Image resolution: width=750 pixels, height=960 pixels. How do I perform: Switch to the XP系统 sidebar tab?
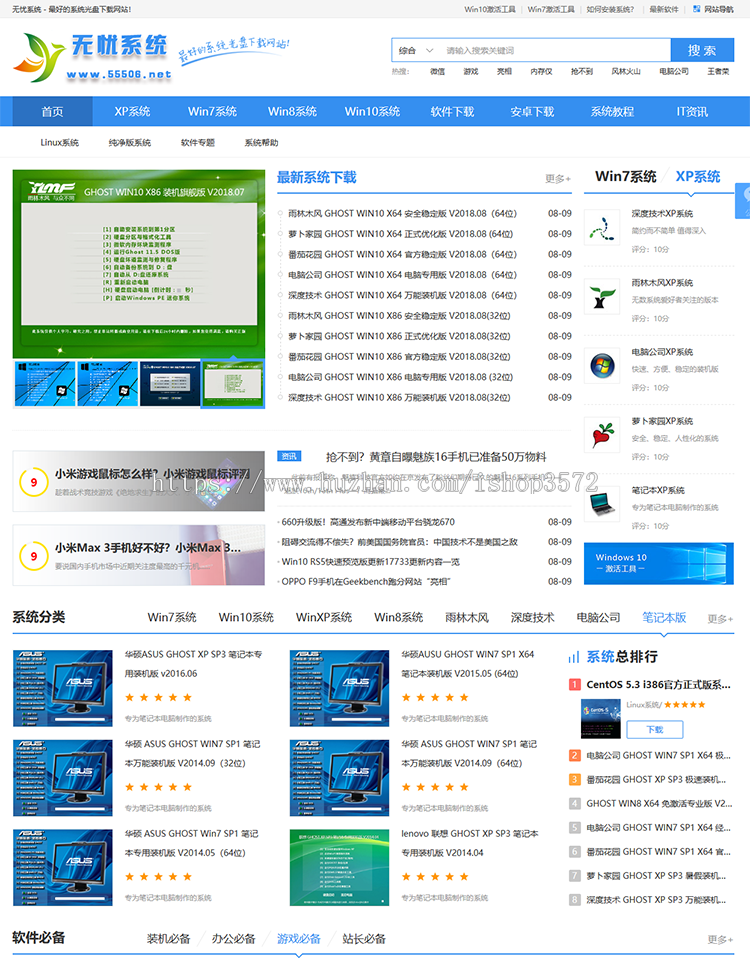tap(698, 176)
